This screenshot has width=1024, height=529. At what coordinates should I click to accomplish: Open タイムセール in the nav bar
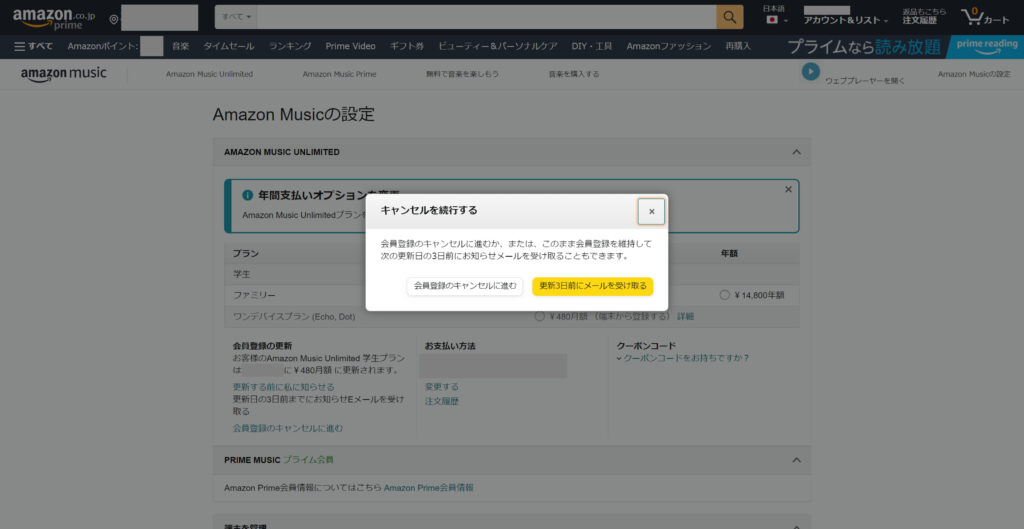coord(229,46)
